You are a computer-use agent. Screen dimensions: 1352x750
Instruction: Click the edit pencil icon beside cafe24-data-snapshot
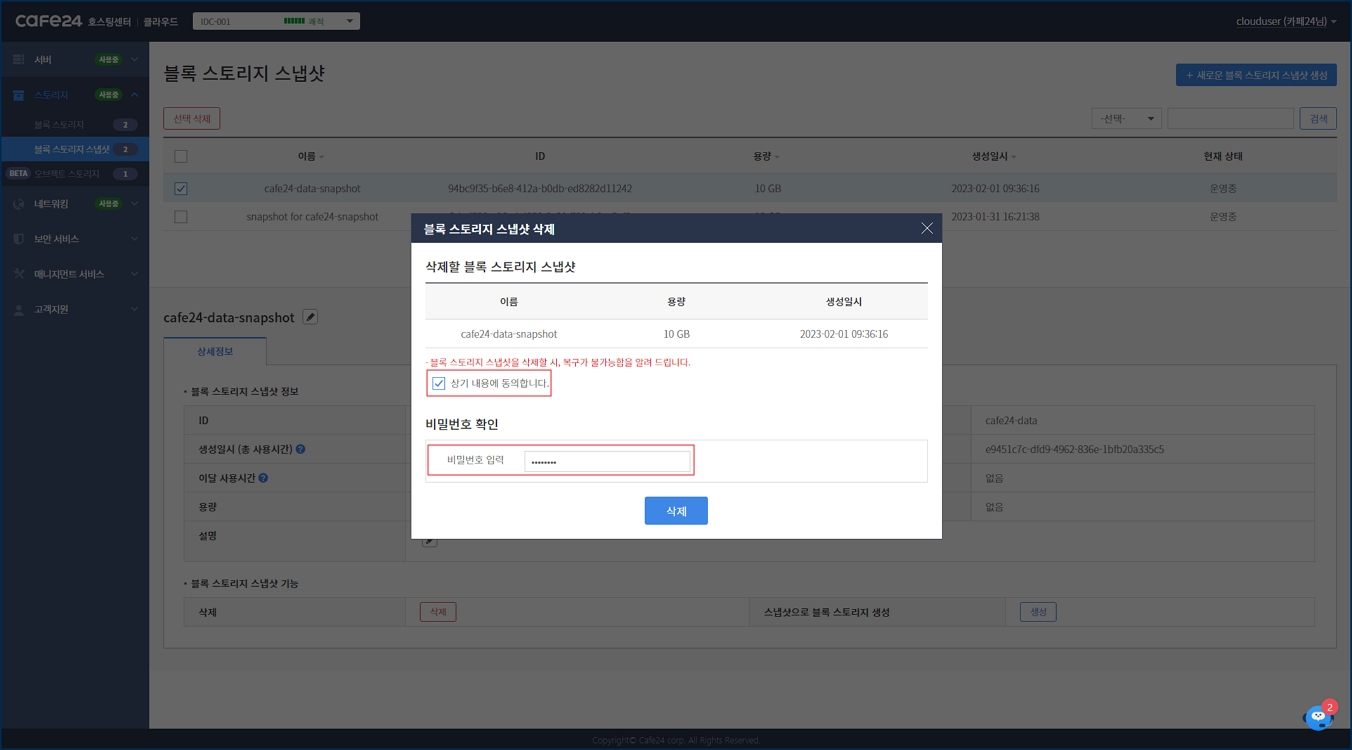point(310,317)
